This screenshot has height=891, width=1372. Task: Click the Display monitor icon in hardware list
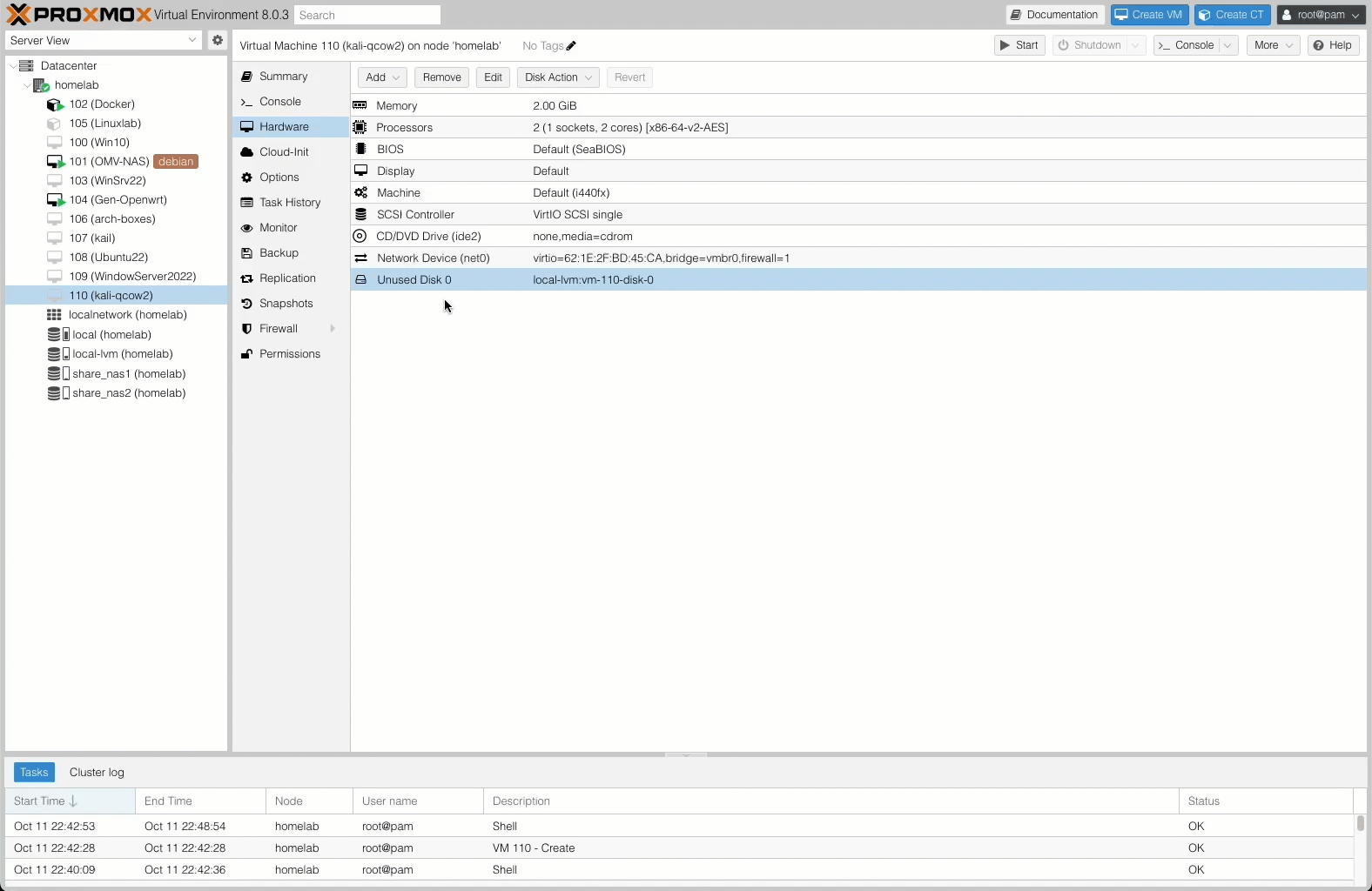coord(360,171)
